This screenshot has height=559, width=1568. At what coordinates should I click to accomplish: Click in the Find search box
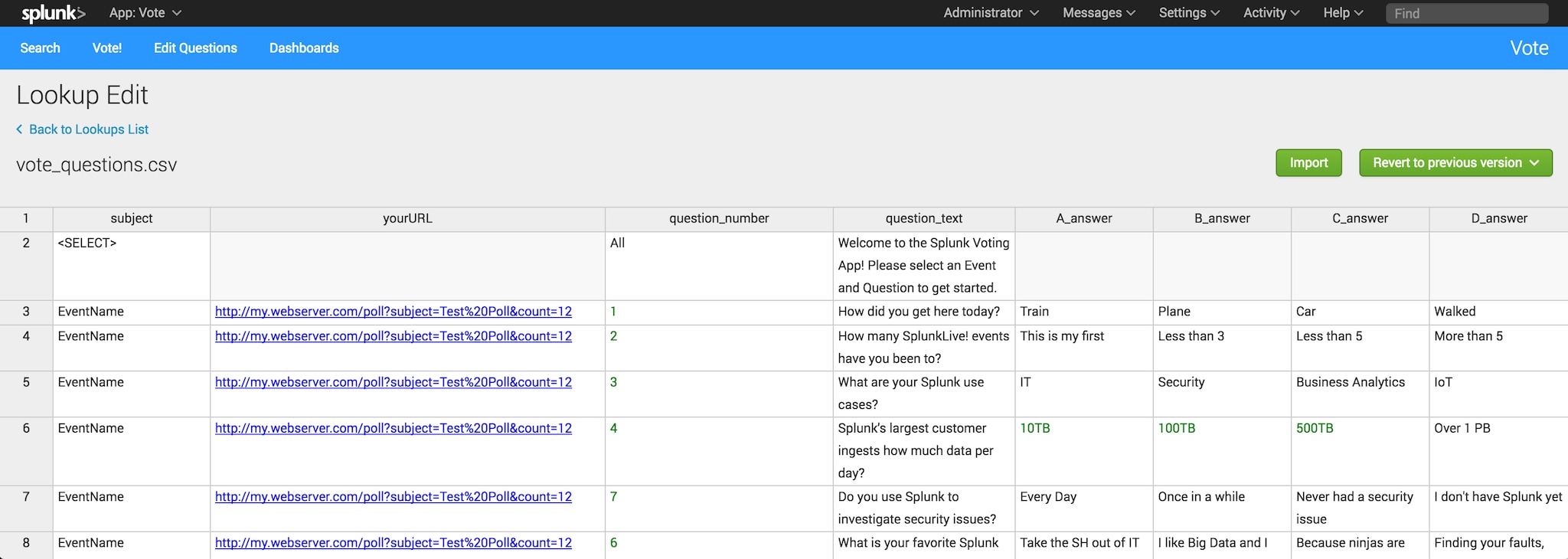tap(1467, 13)
